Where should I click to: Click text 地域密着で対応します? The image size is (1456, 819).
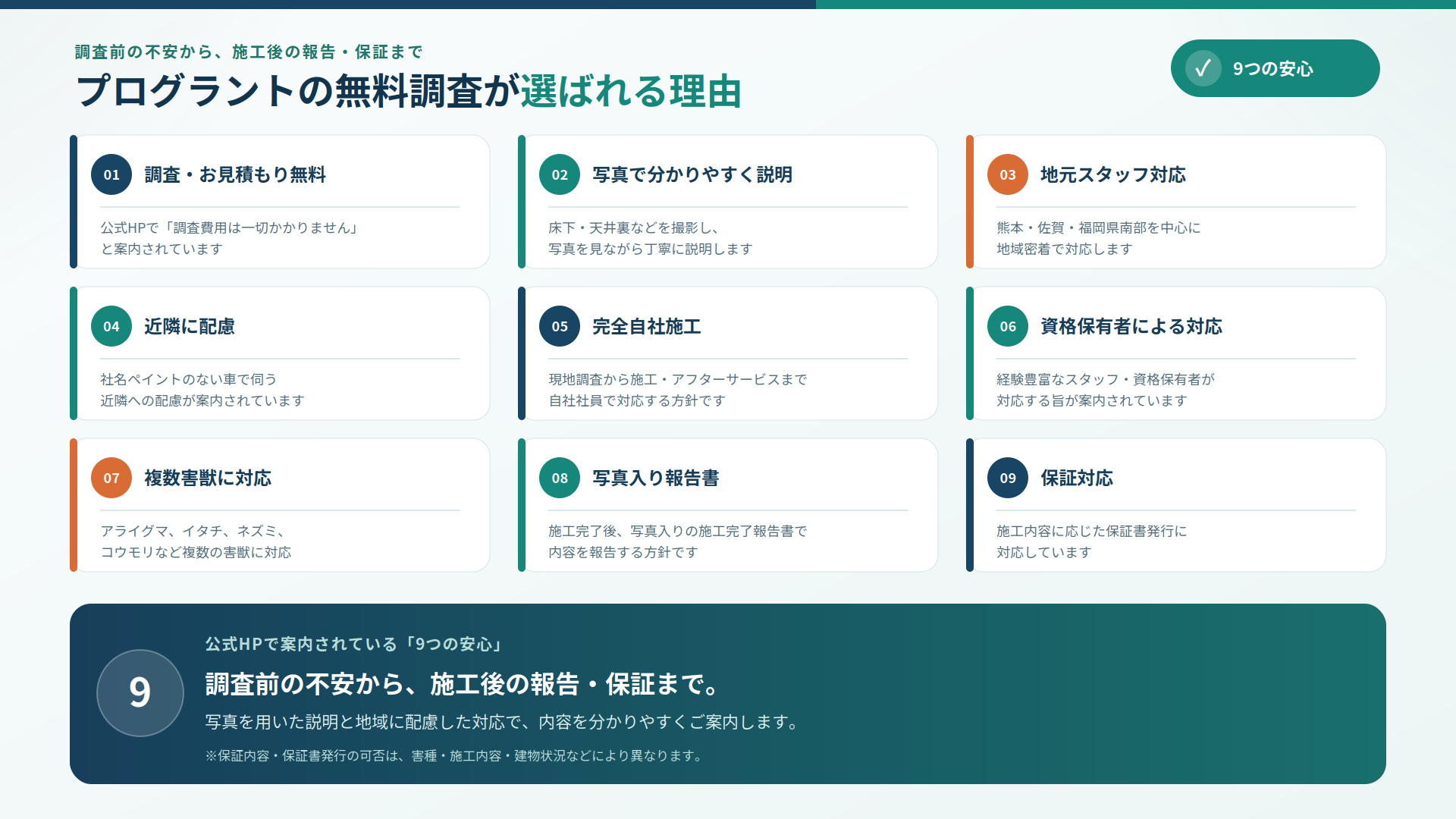coord(1065,249)
